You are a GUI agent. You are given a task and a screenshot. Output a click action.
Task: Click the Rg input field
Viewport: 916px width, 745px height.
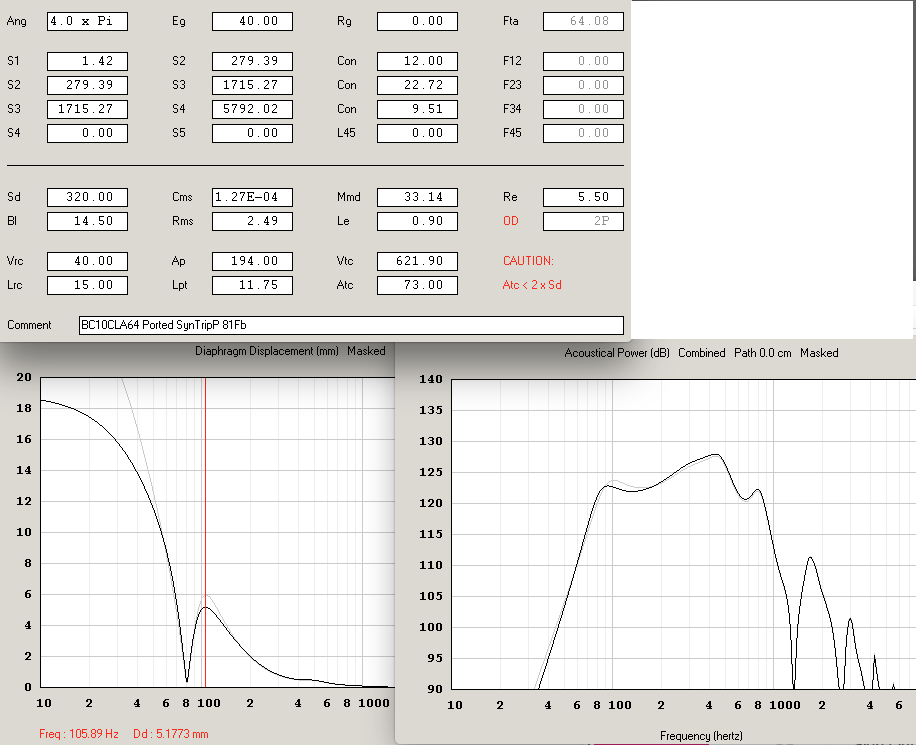(417, 22)
